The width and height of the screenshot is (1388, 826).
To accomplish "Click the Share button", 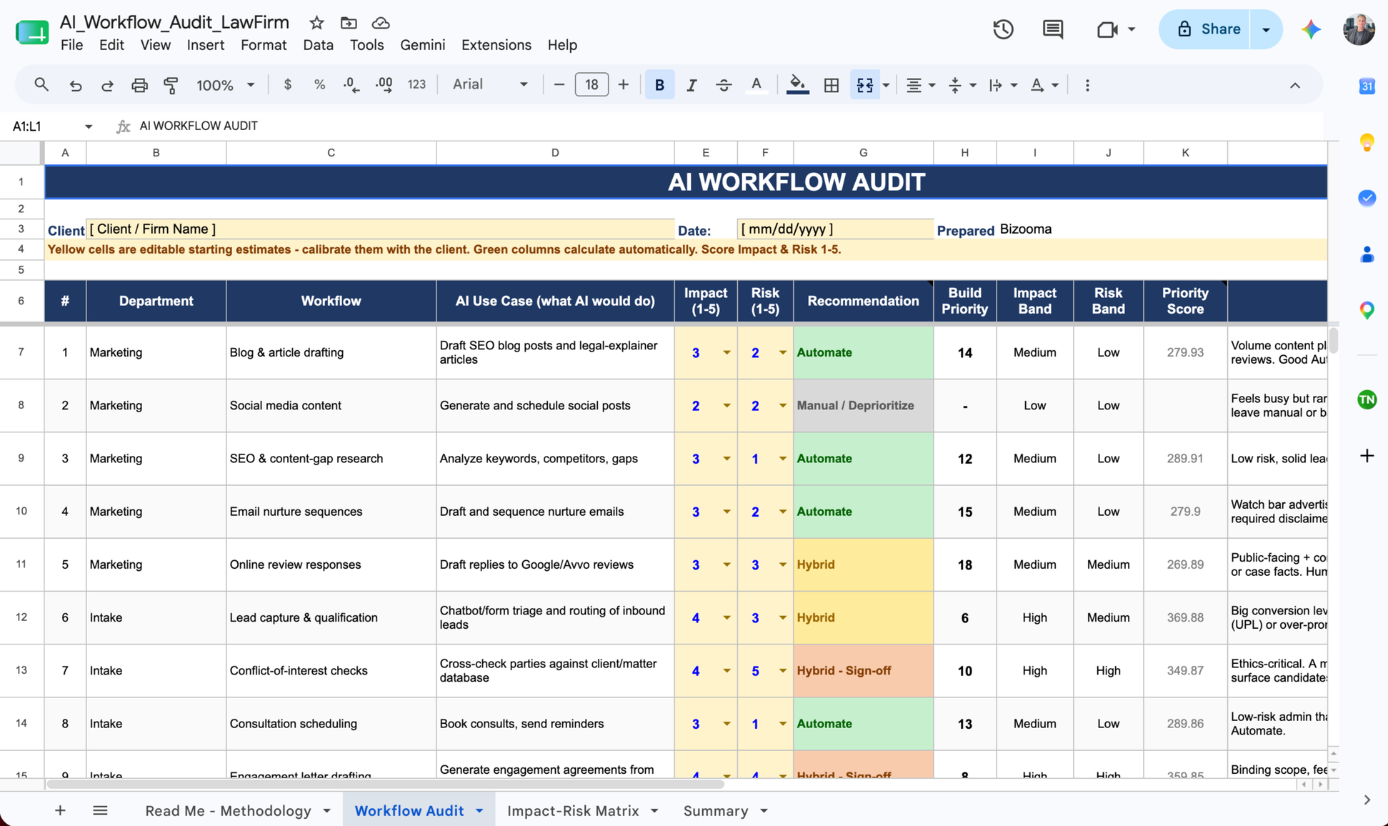I will [1208, 29].
